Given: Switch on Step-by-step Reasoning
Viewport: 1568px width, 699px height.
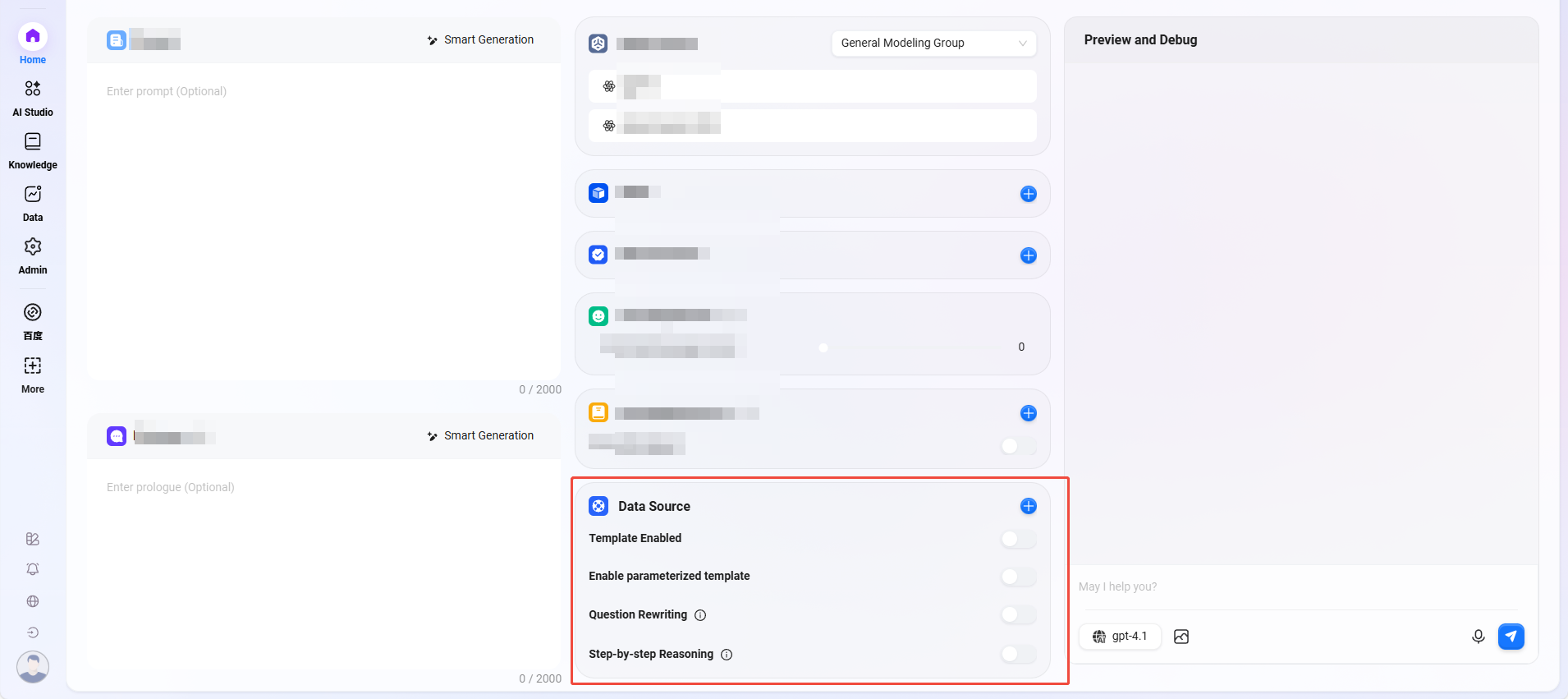Looking at the screenshot, I should [x=1018, y=654].
